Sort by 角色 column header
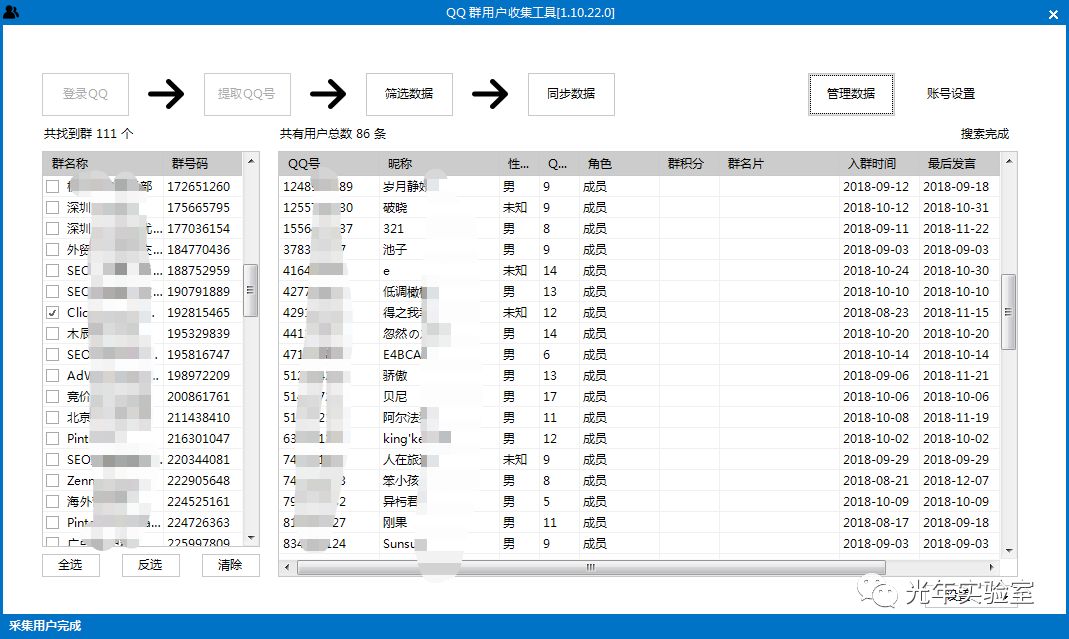Viewport: 1069px width, 639px height. [x=619, y=164]
